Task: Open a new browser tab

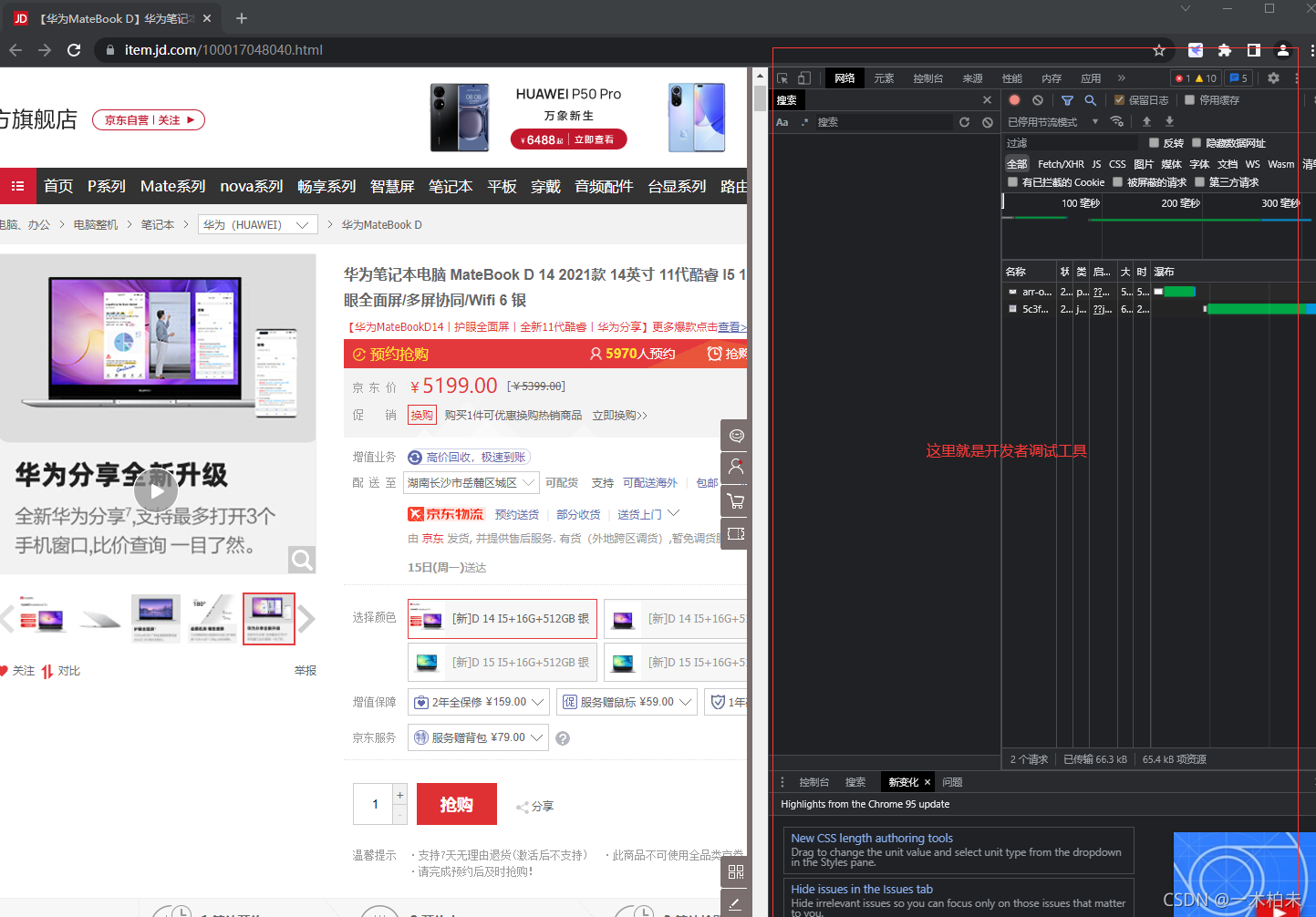Action: coord(242,18)
